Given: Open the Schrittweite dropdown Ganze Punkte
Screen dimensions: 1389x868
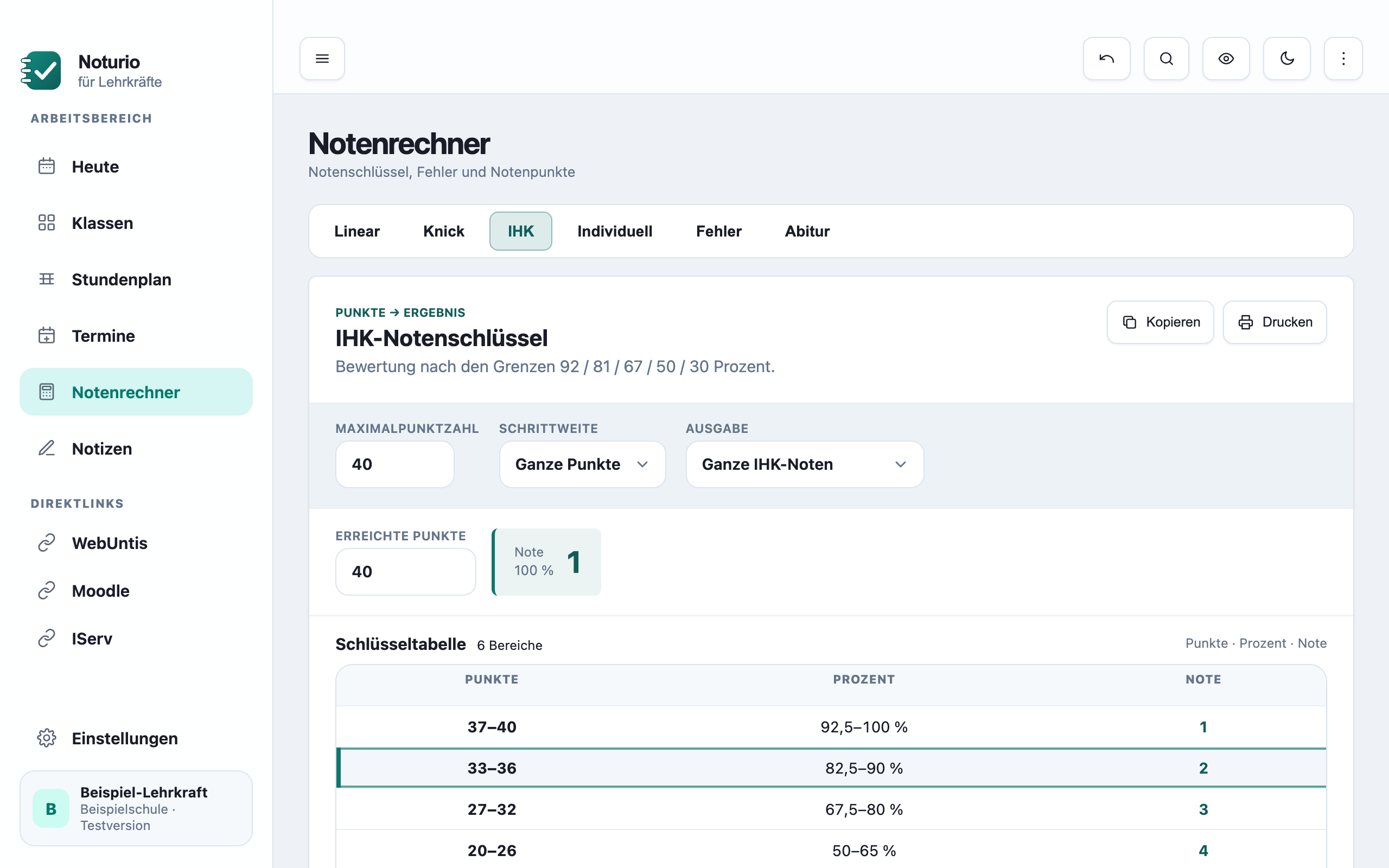Looking at the screenshot, I should pyautogui.click(x=582, y=464).
